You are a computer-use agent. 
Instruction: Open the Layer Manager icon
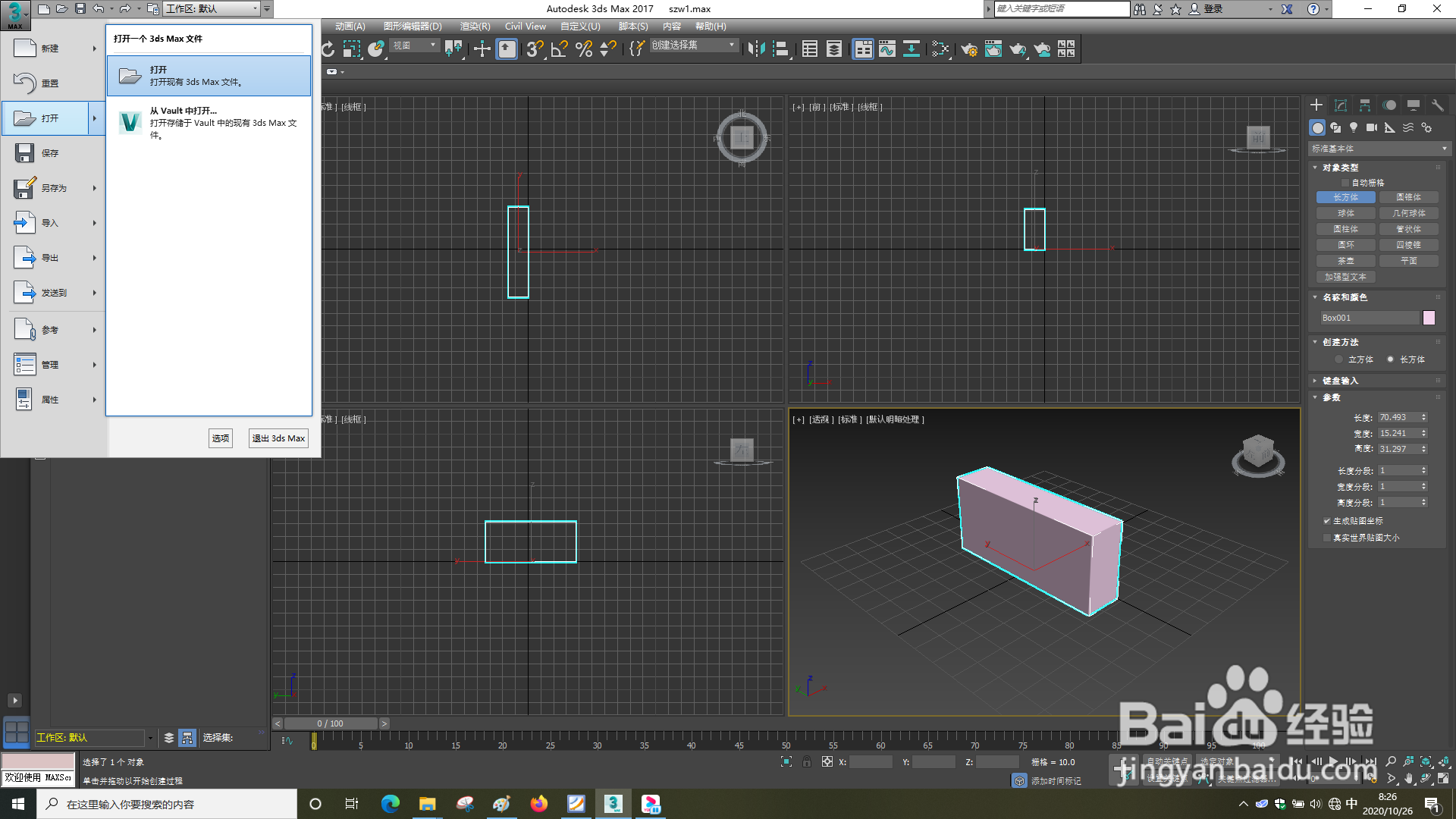(x=834, y=49)
